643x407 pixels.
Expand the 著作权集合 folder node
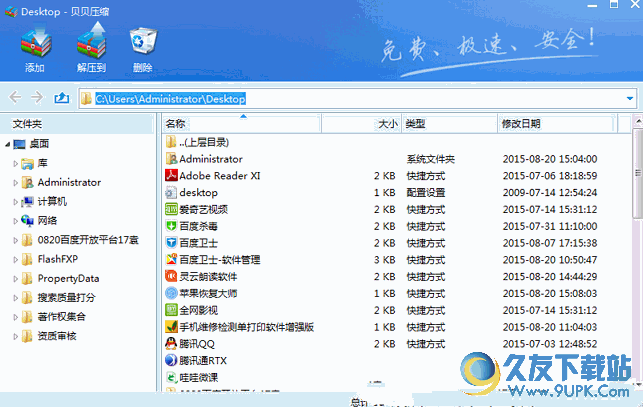coord(15,317)
